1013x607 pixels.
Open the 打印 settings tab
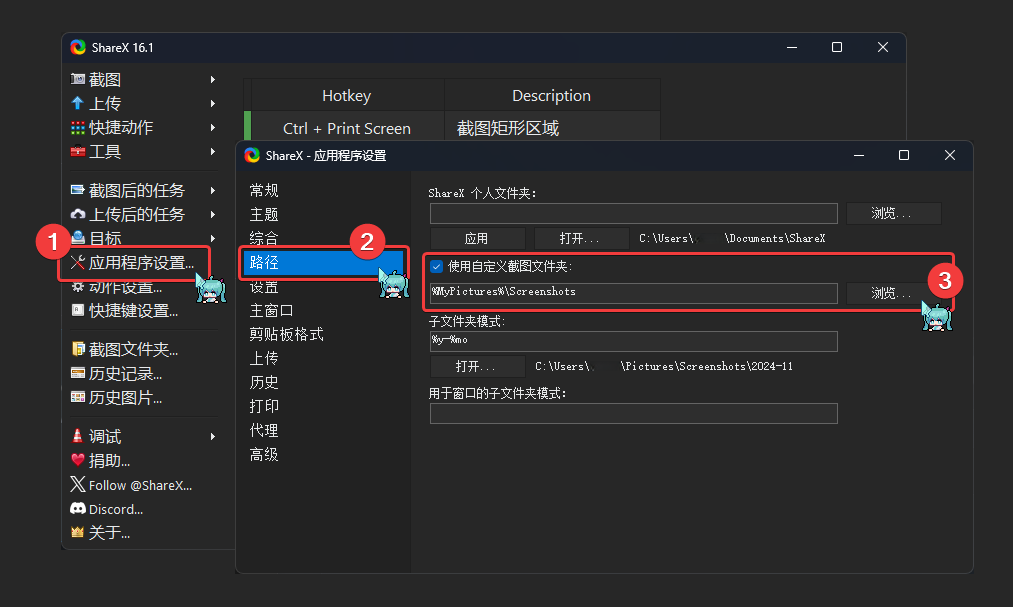(264, 406)
